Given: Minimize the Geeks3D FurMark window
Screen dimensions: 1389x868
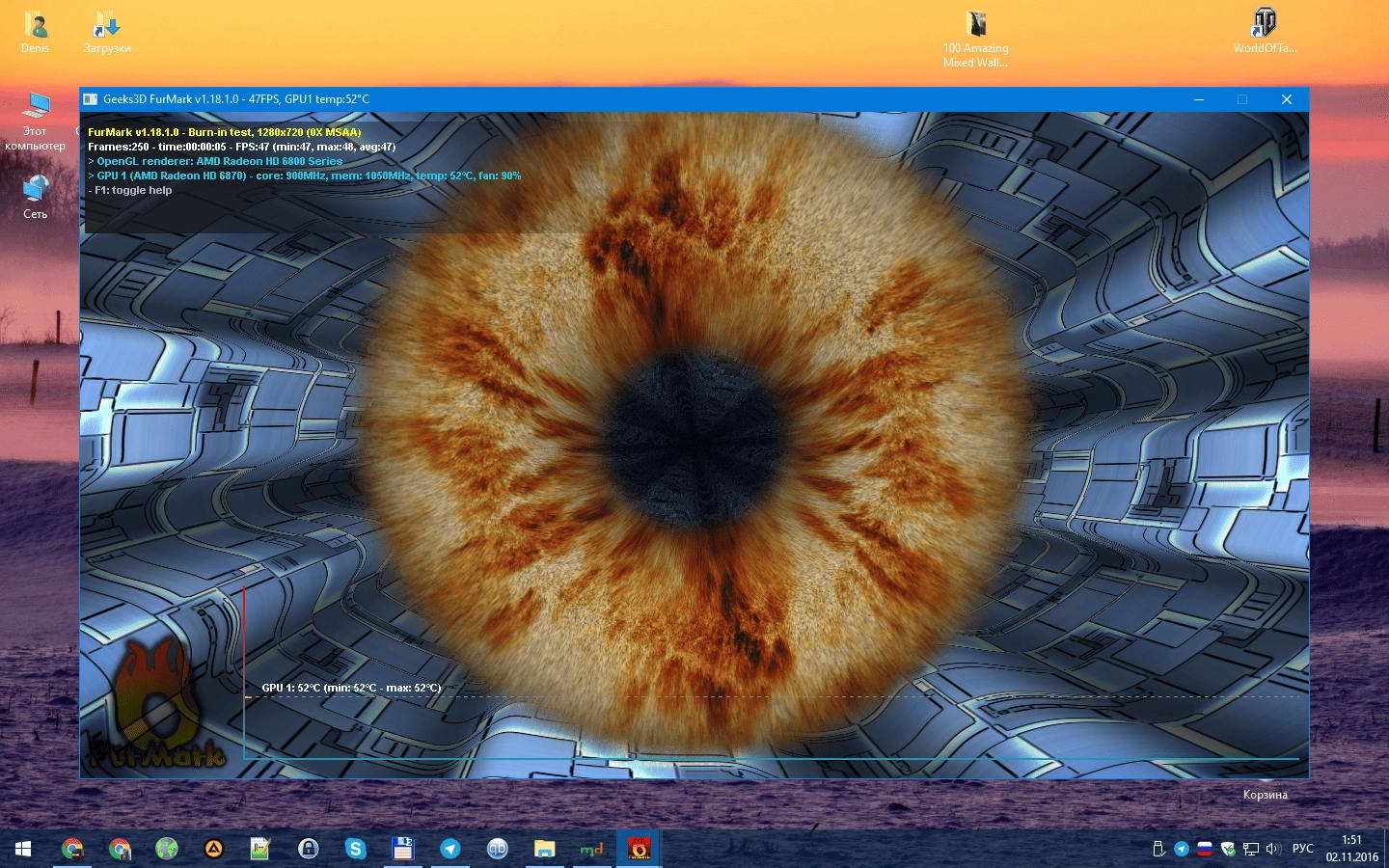Looking at the screenshot, I should click(x=1199, y=99).
